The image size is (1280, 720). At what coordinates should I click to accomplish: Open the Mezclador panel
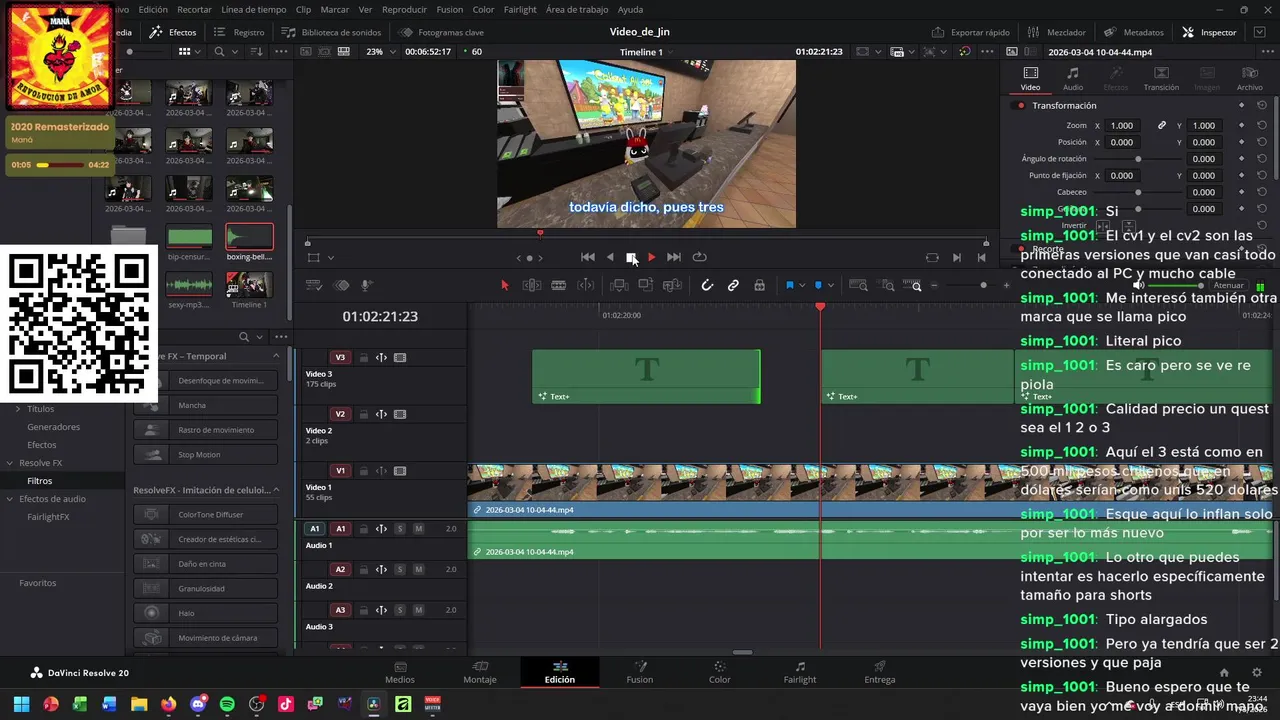[1057, 32]
